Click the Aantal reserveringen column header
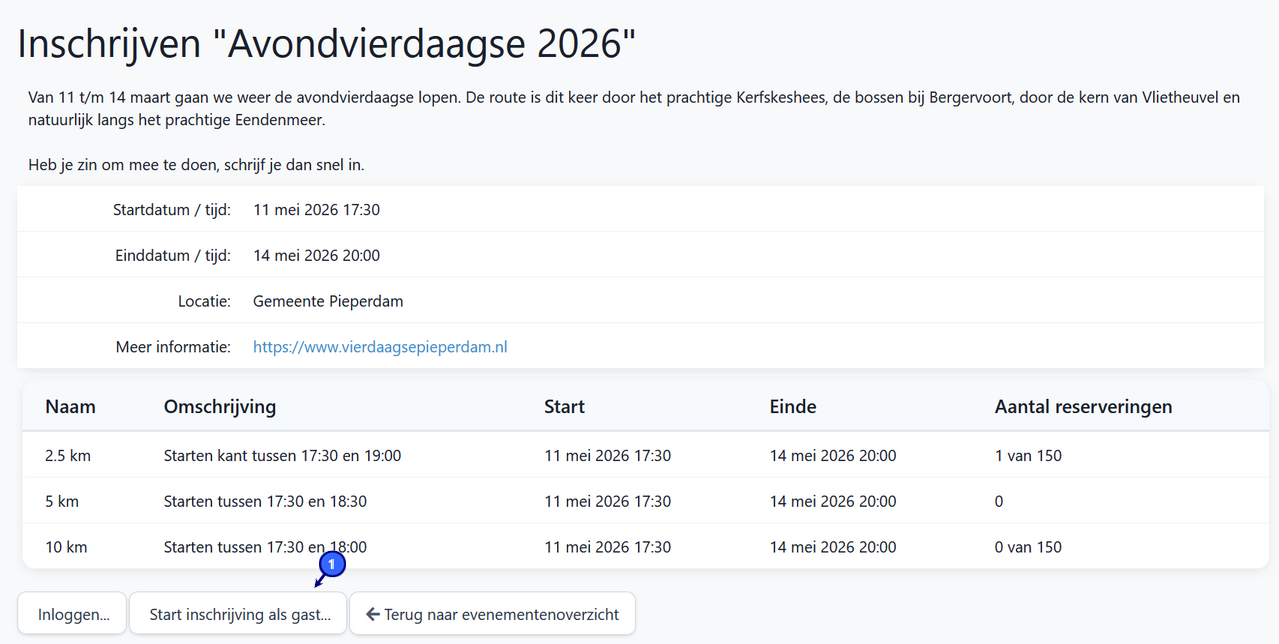The height and width of the screenshot is (644, 1279). point(1084,406)
